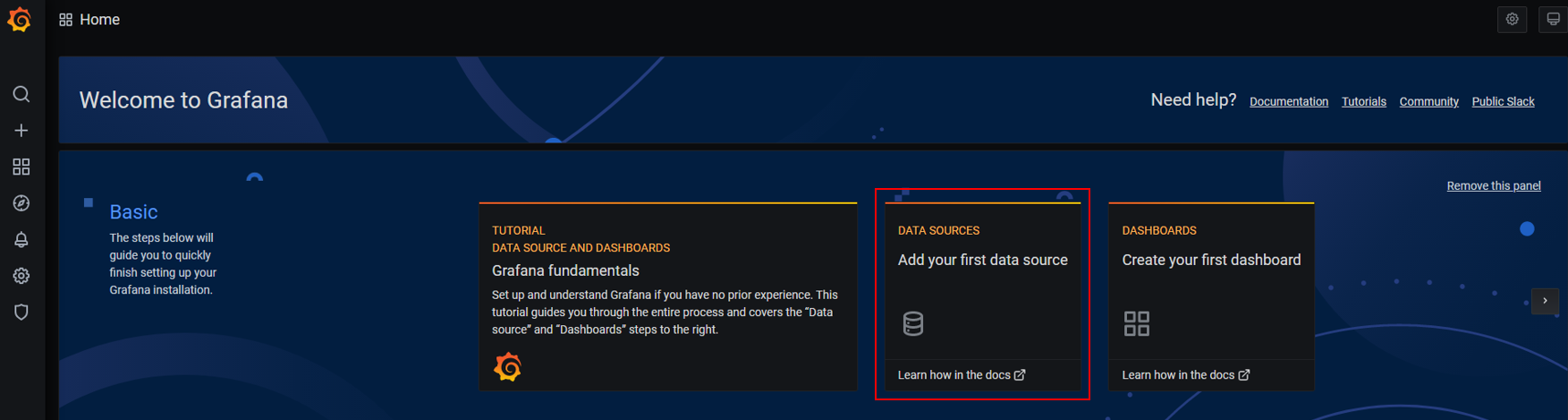Open the Tutorials link

click(1363, 102)
